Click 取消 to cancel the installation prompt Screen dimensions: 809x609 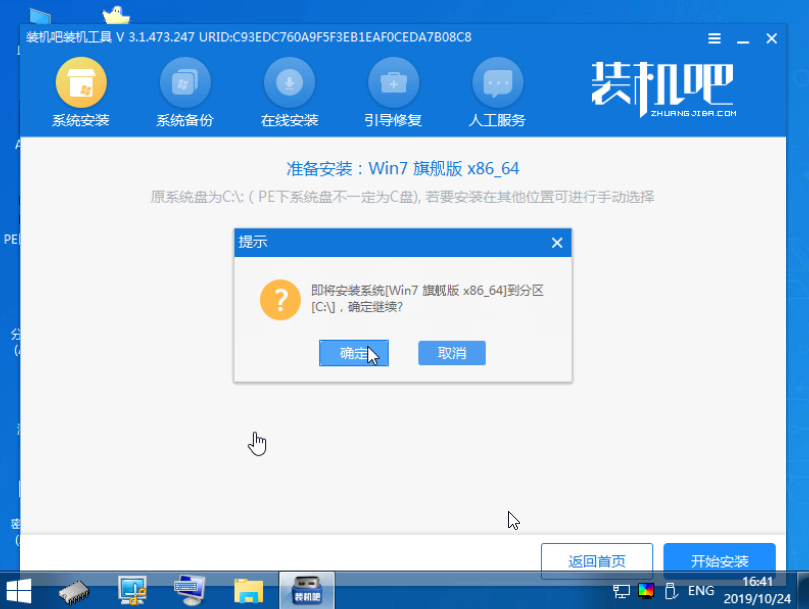pyautogui.click(x=452, y=353)
